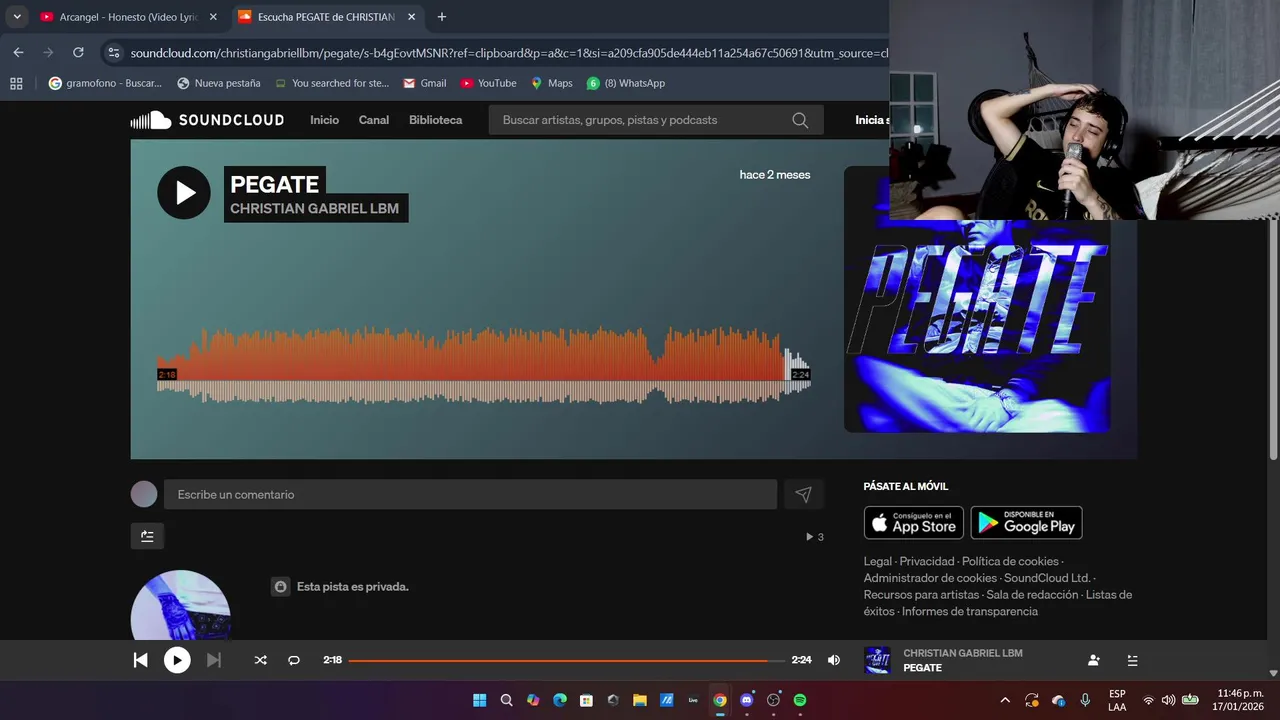Open the Chrome apps grid icon
1280x720 pixels.
(x=16, y=83)
